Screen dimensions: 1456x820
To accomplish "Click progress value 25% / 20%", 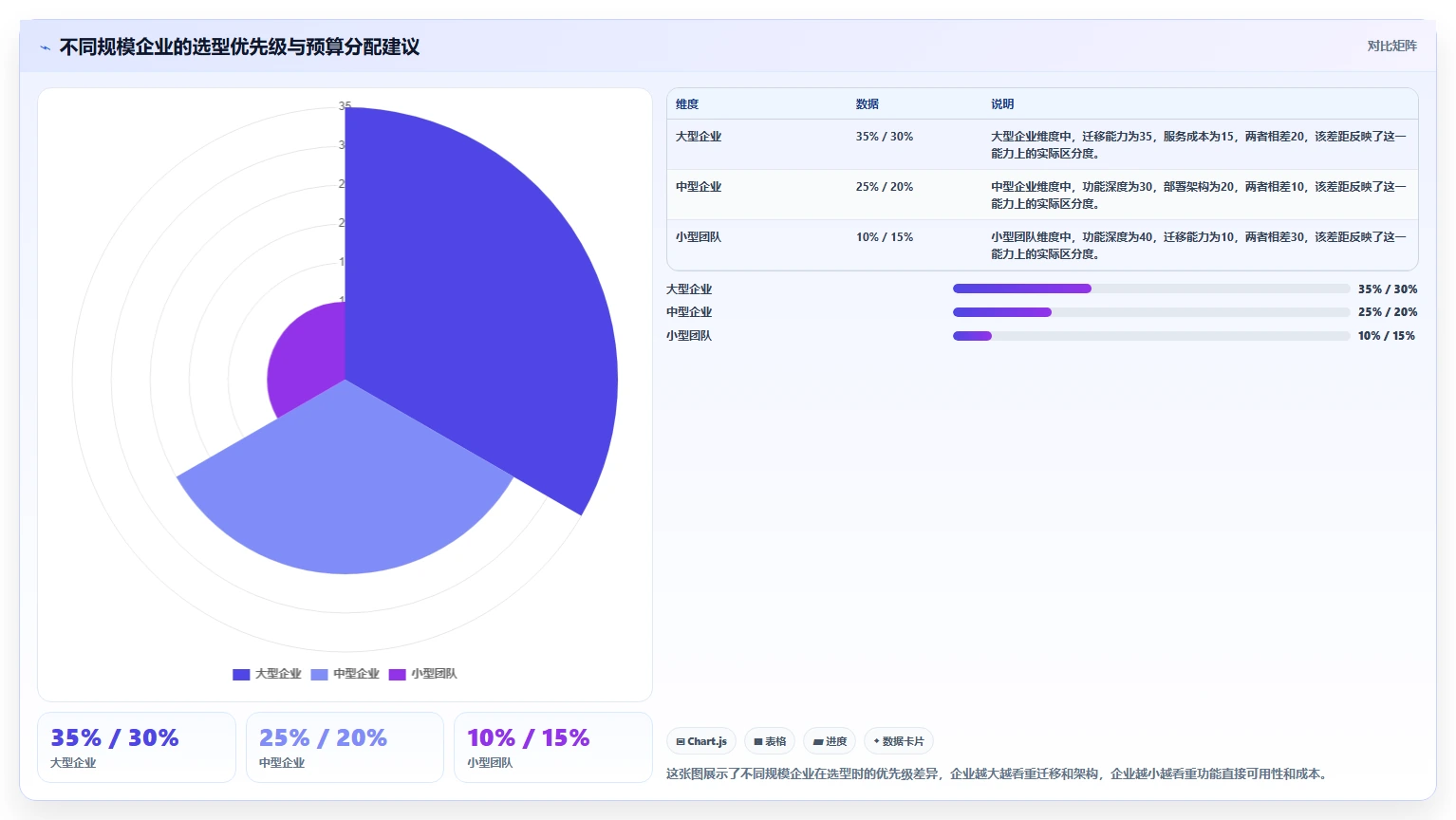I will coord(1388,312).
